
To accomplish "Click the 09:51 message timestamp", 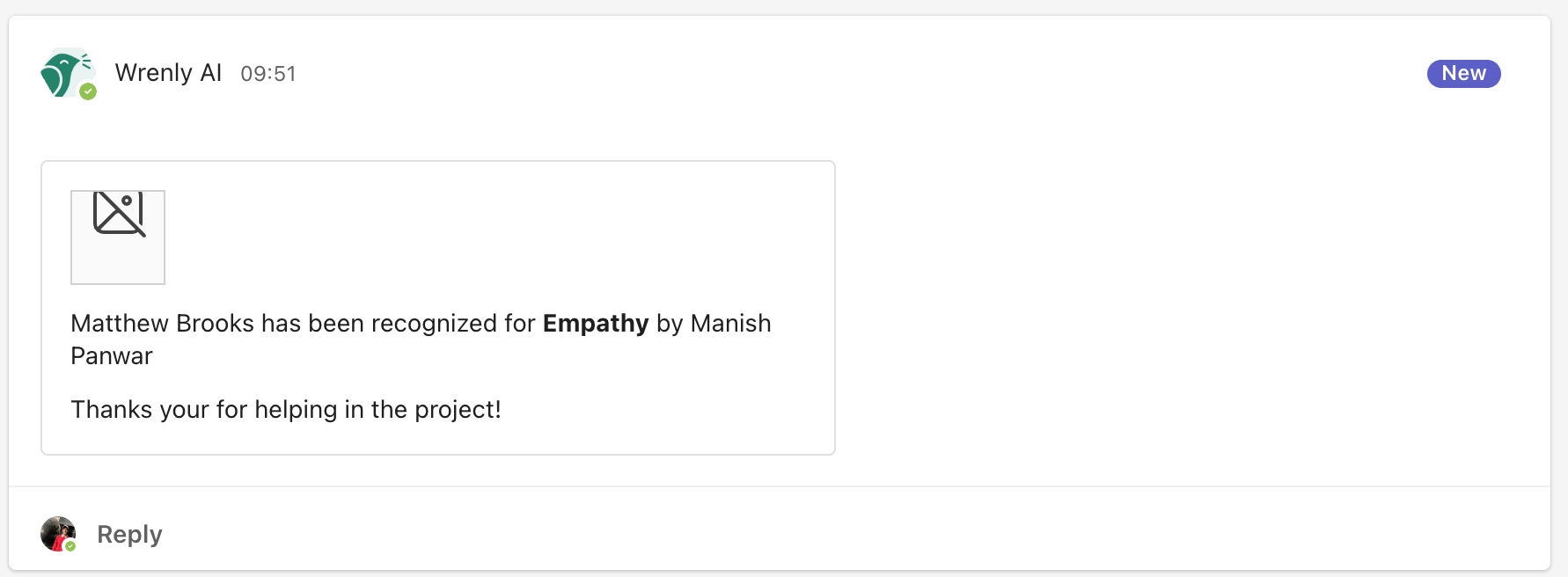I will click(268, 74).
